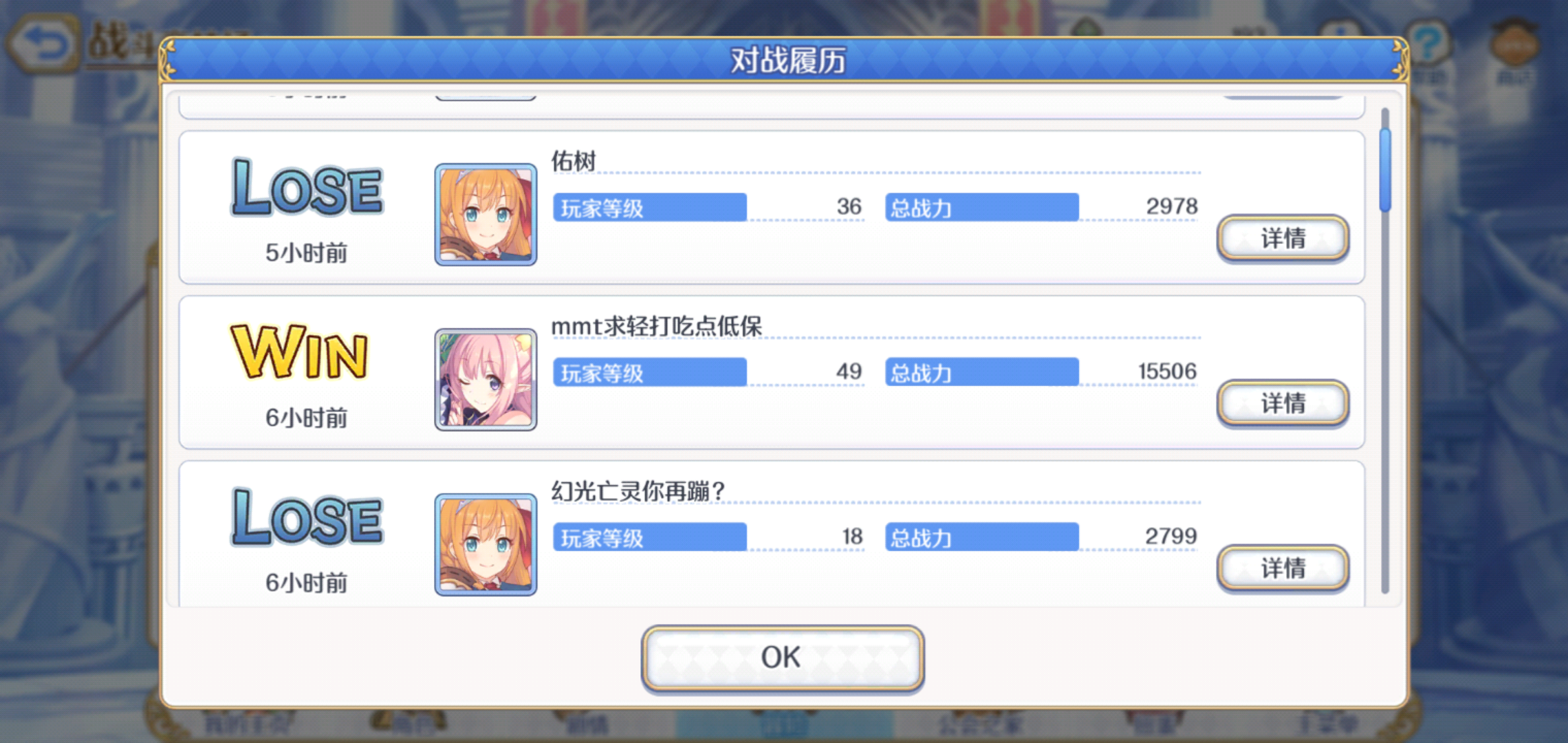Open 详情 for the 幻光亡灵你再蹦？ match

[x=1283, y=568]
